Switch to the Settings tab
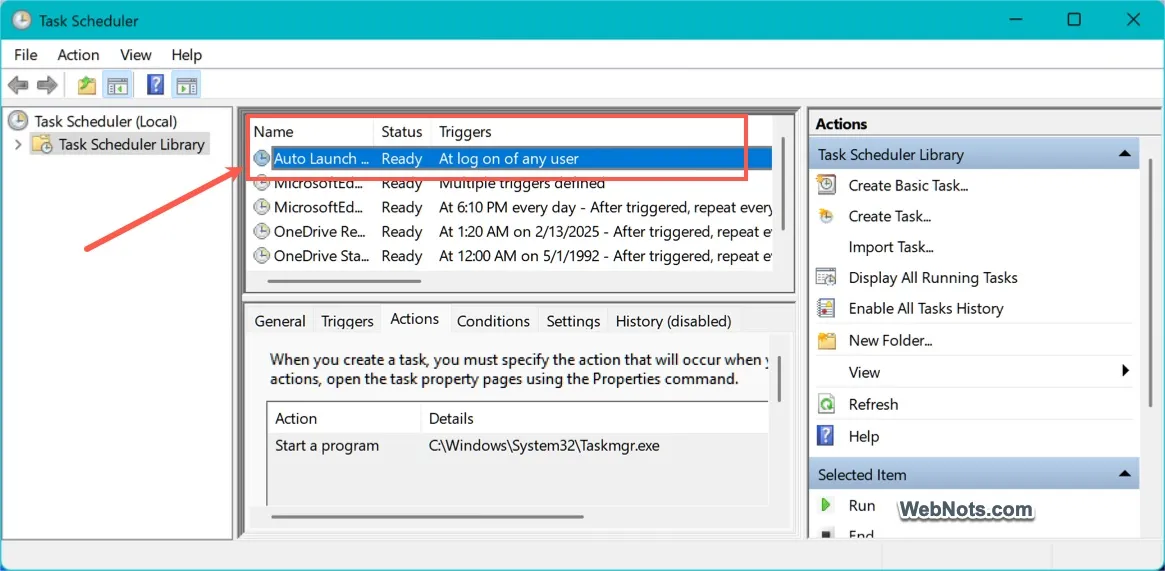The width and height of the screenshot is (1165, 571). point(574,321)
